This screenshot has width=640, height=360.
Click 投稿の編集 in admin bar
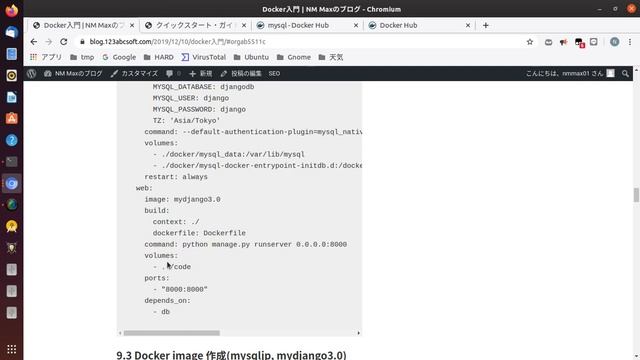click(241, 73)
